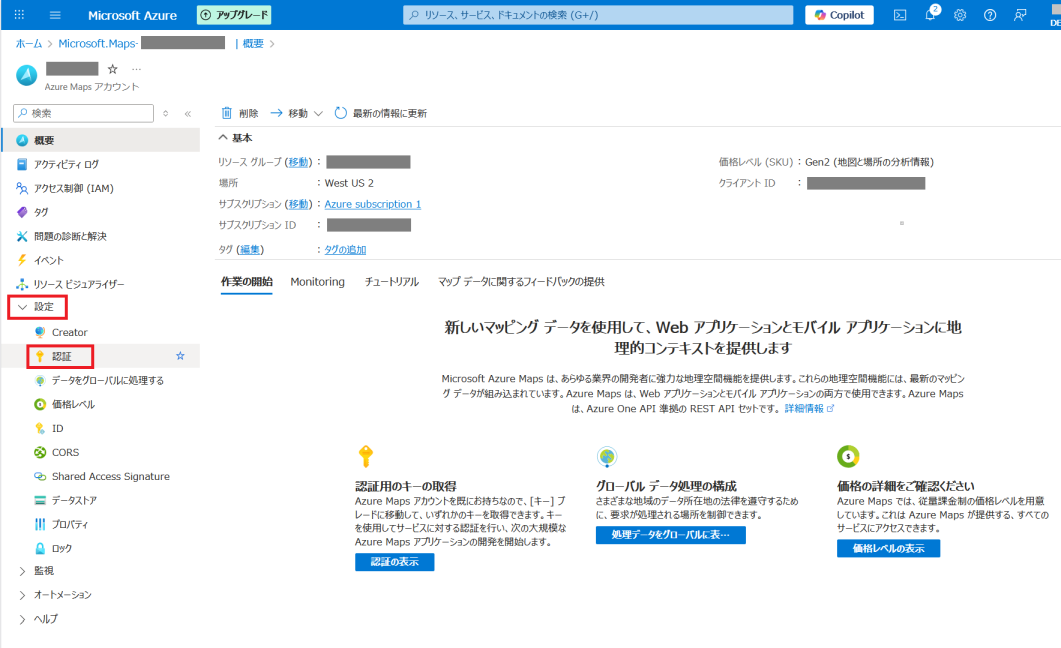Favorite this resource with the star next to its name
This screenshot has width=1061, height=648.
(x=113, y=69)
